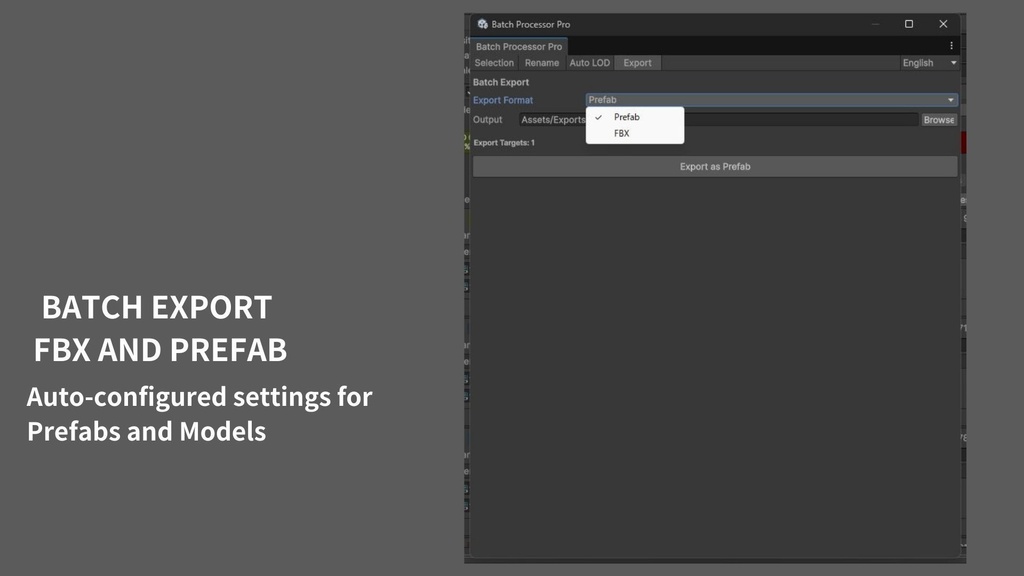This screenshot has width=1024, height=576.
Task: Click the Export as Prefab button
Action: point(714,166)
